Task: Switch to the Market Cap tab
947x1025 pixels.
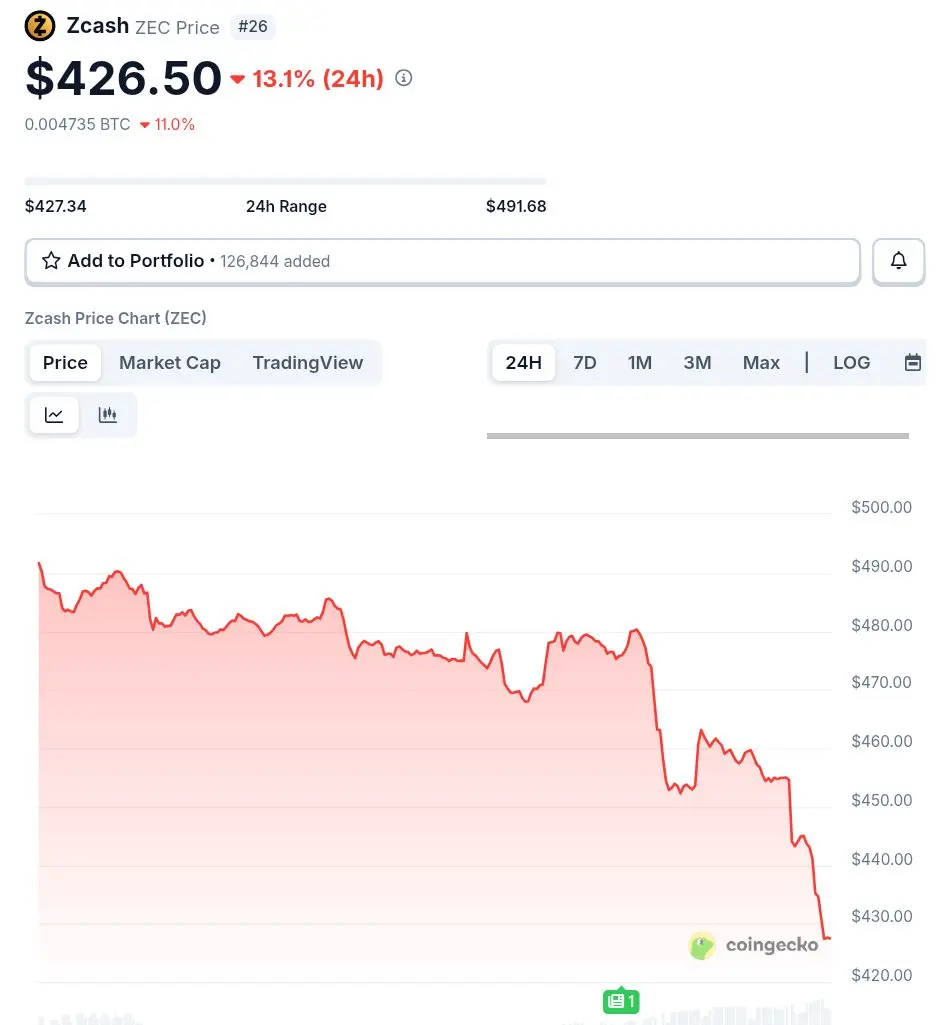Action: click(x=170, y=363)
